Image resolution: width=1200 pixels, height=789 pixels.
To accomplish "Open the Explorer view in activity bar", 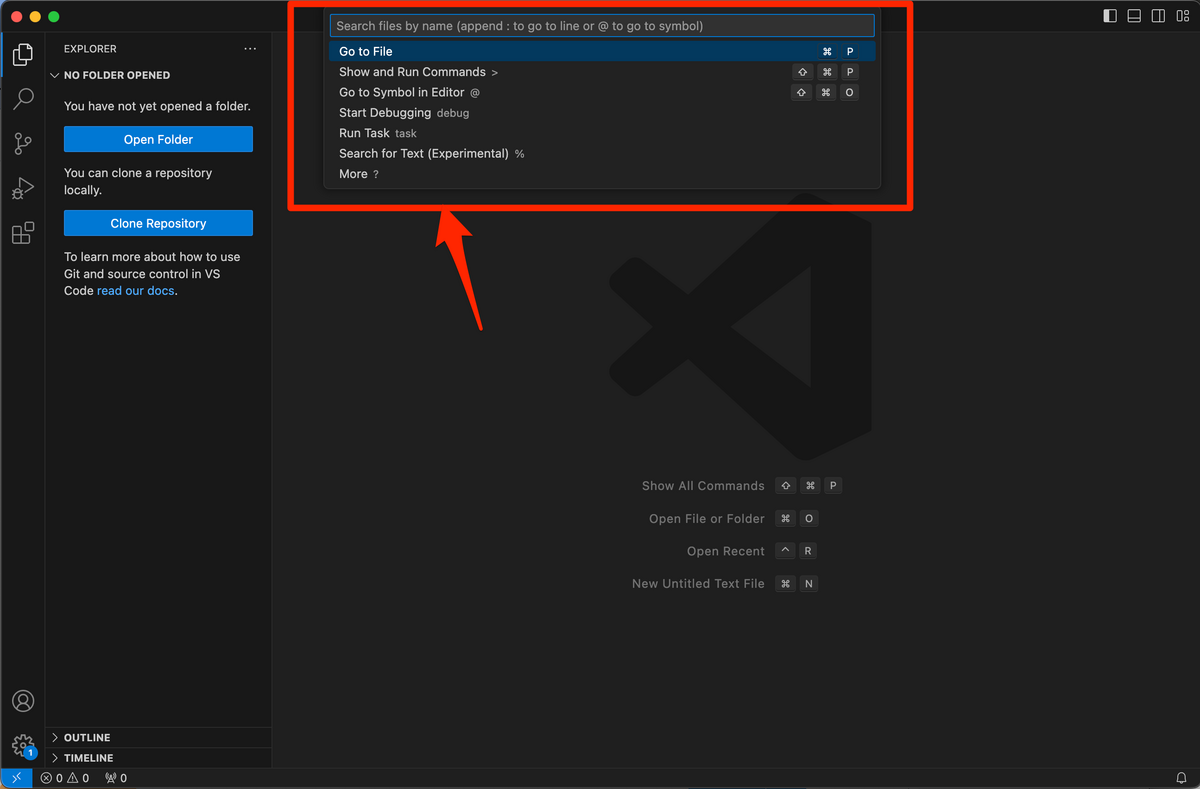I will tap(22, 55).
